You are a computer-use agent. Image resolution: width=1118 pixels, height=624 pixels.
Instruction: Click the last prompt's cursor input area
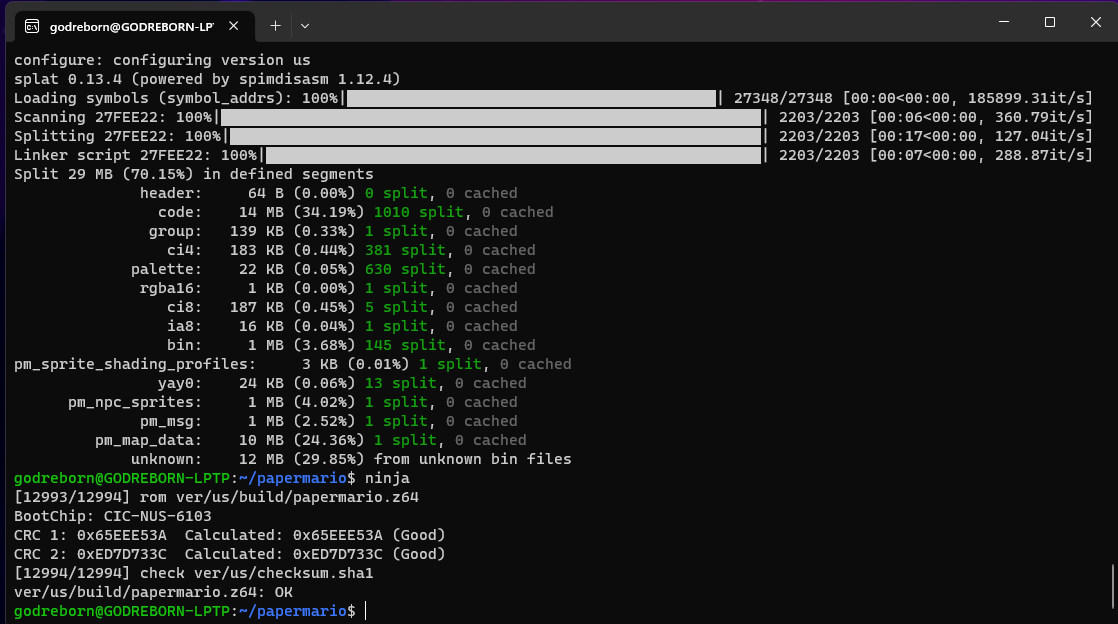[366, 611]
